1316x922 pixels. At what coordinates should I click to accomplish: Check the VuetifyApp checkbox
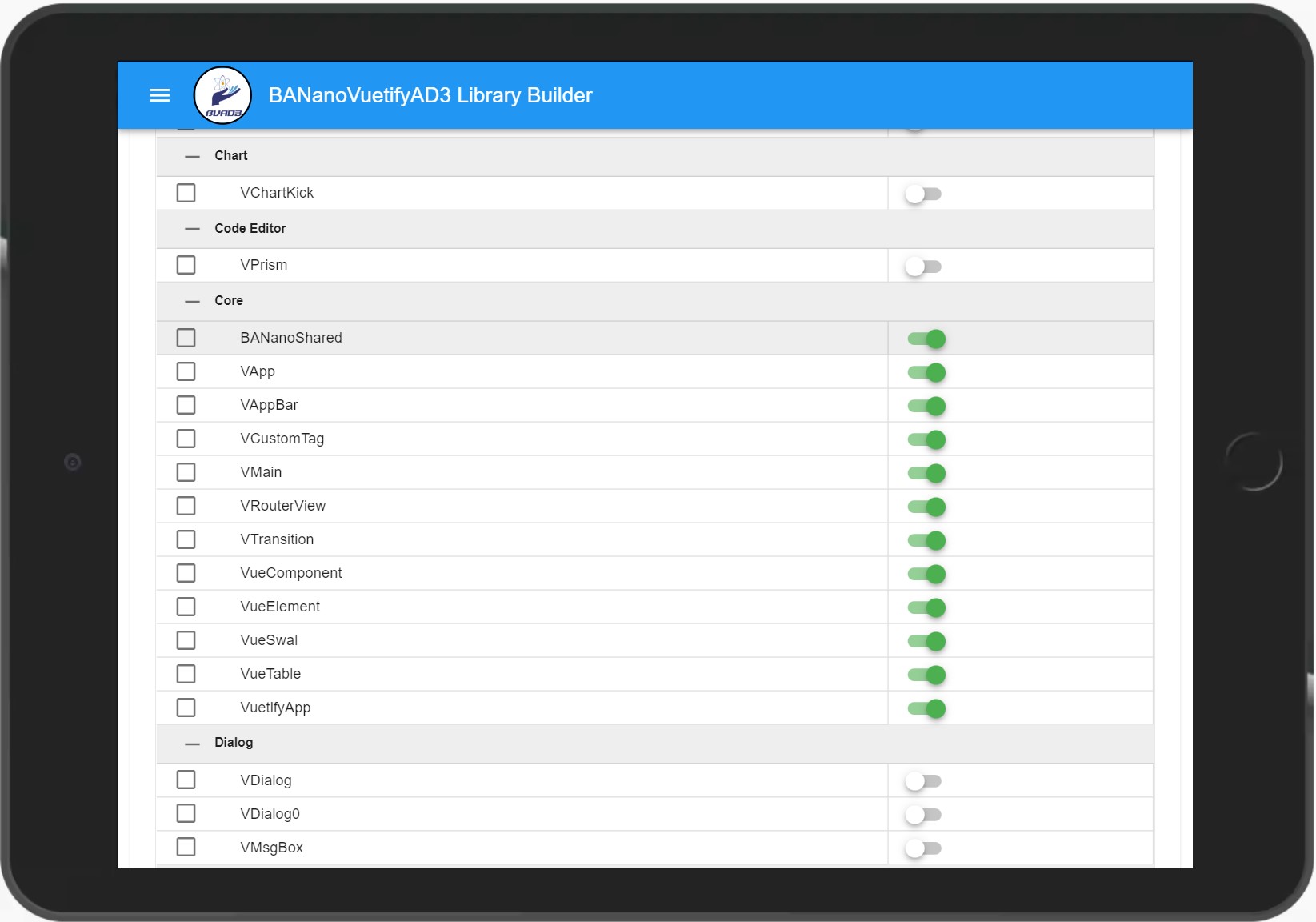click(186, 707)
